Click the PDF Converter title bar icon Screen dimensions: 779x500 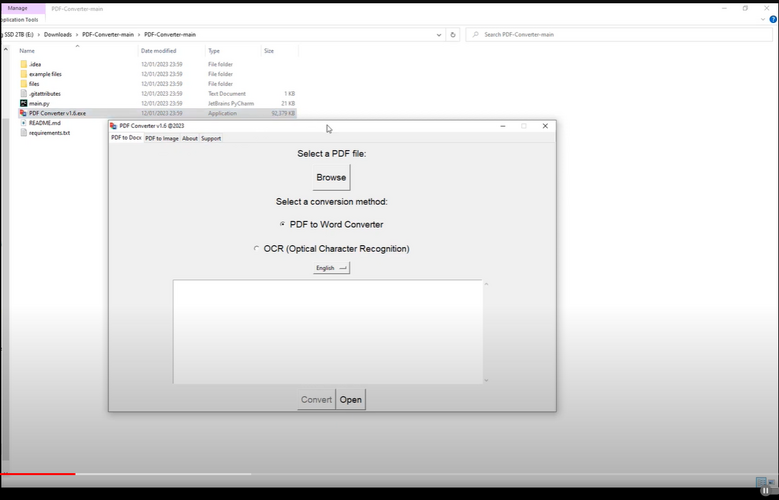point(114,126)
